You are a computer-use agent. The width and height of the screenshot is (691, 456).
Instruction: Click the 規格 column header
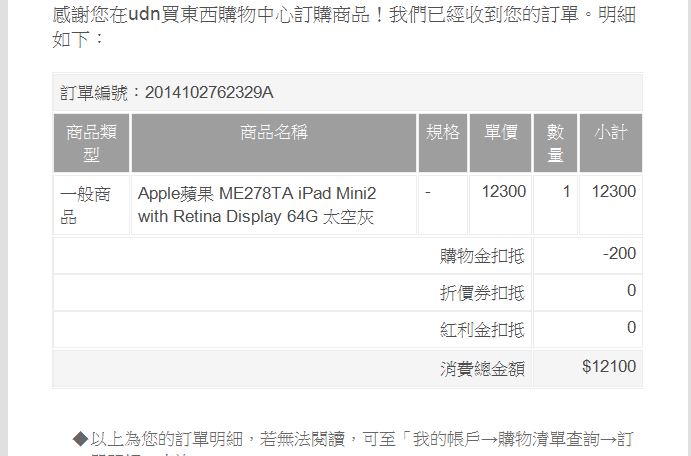coord(443,143)
